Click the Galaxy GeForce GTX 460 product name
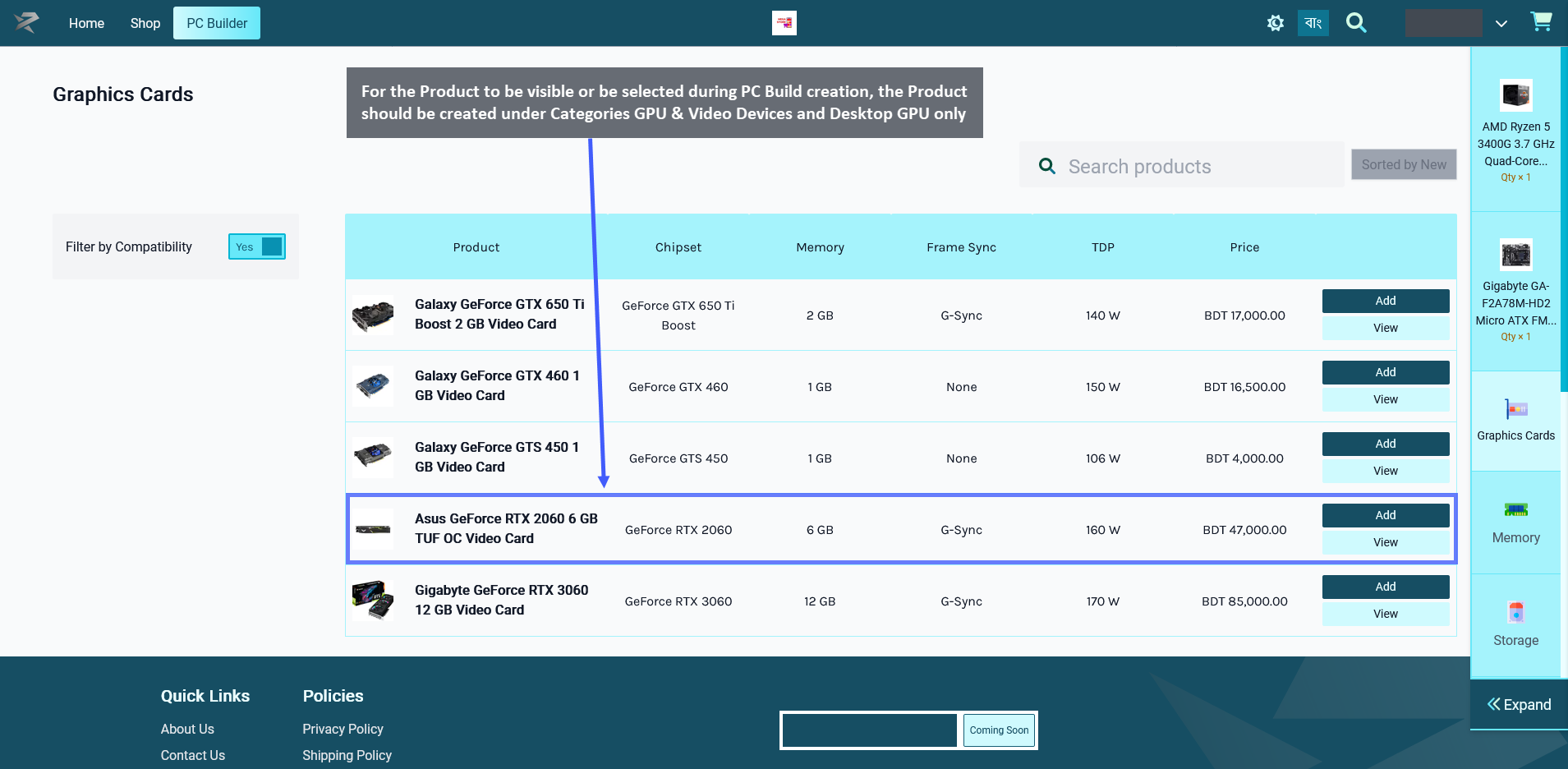Screen dimensions: 1568x769 pos(497,385)
